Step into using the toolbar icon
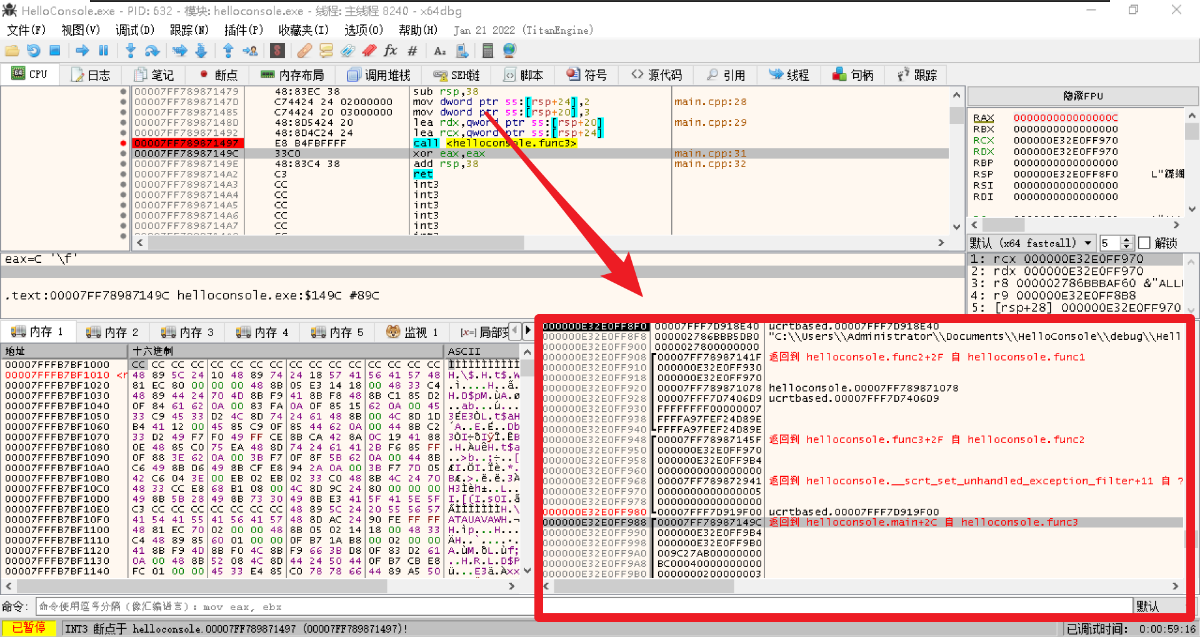This screenshot has width=1200, height=637. pyautogui.click(x=130, y=50)
